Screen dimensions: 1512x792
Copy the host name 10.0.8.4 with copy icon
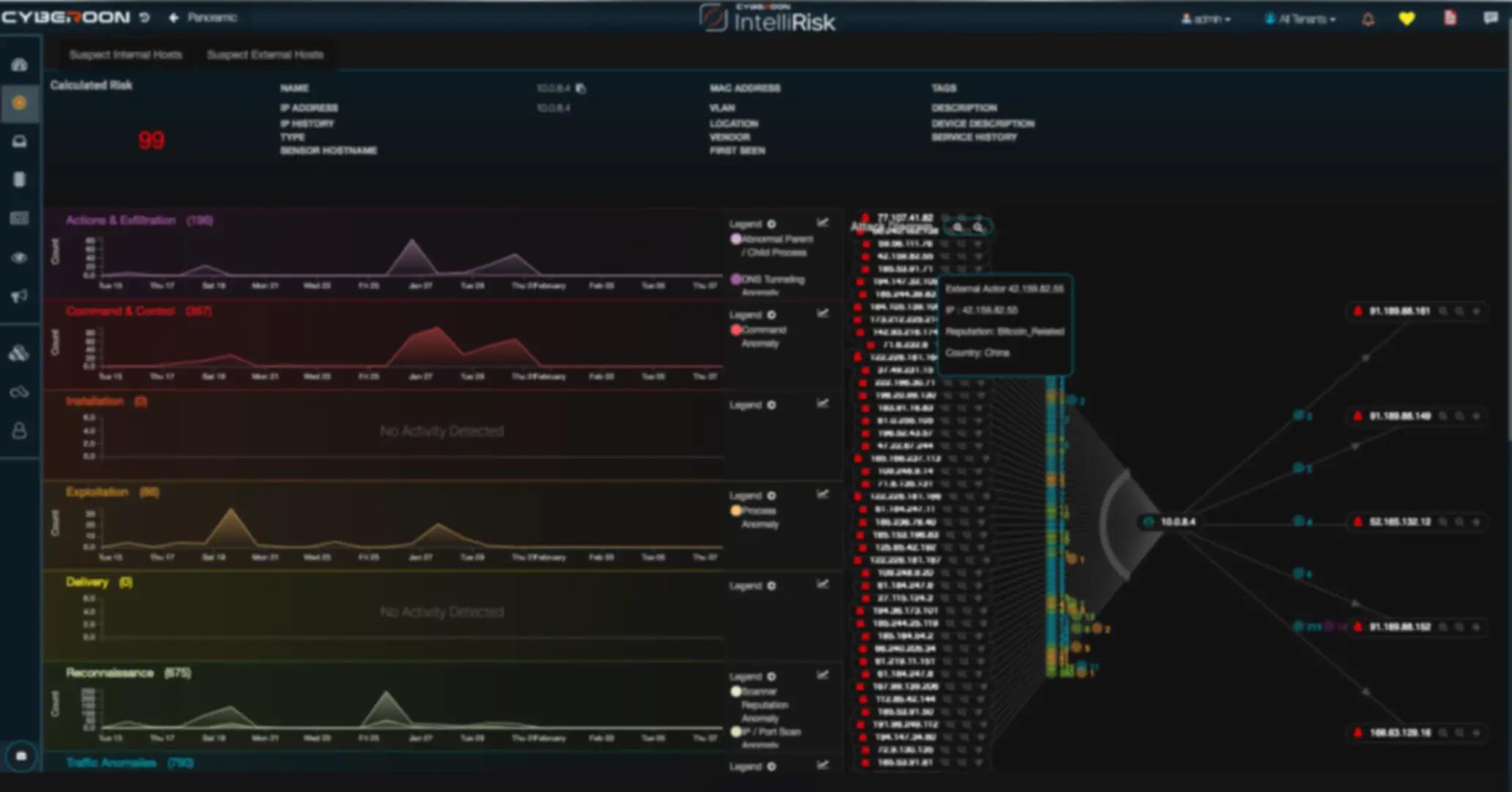[x=581, y=89]
